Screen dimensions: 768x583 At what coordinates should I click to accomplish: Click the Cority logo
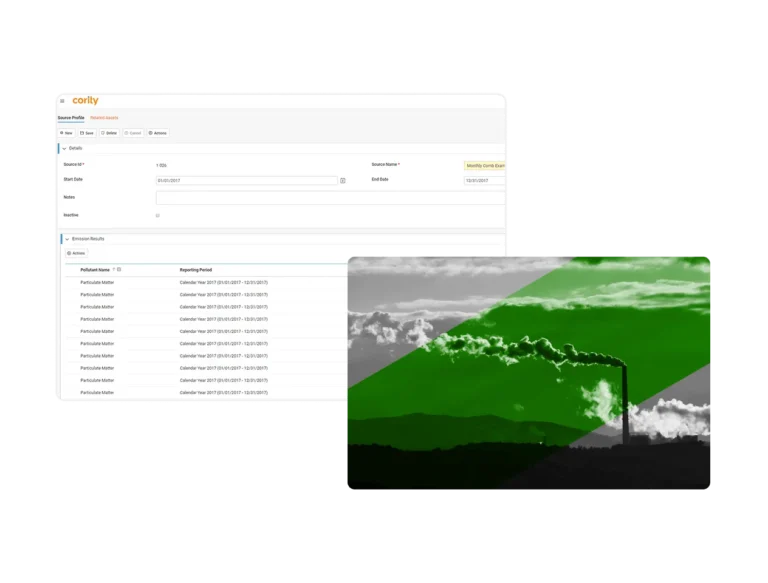pyautogui.click(x=85, y=100)
